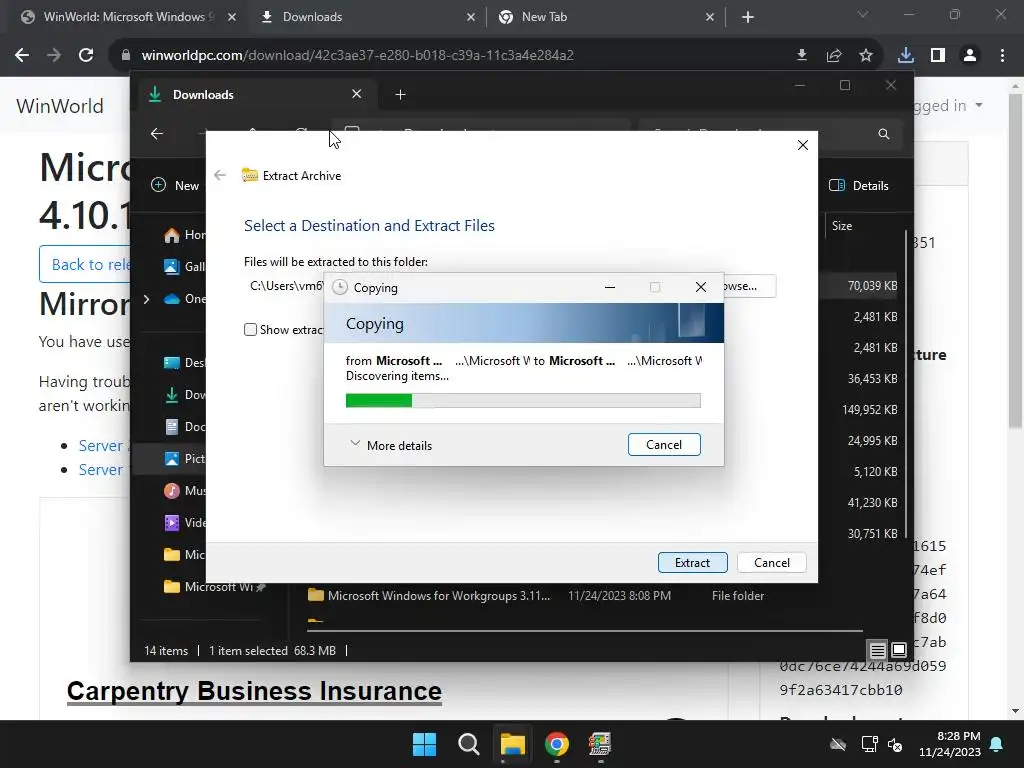Viewport: 1024px width, 768px height.
Task: Open Google Chrome from taskbar
Action: point(556,744)
